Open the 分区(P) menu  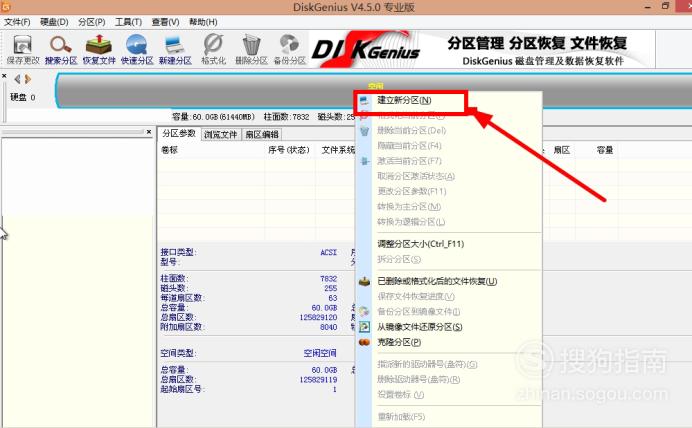point(91,22)
